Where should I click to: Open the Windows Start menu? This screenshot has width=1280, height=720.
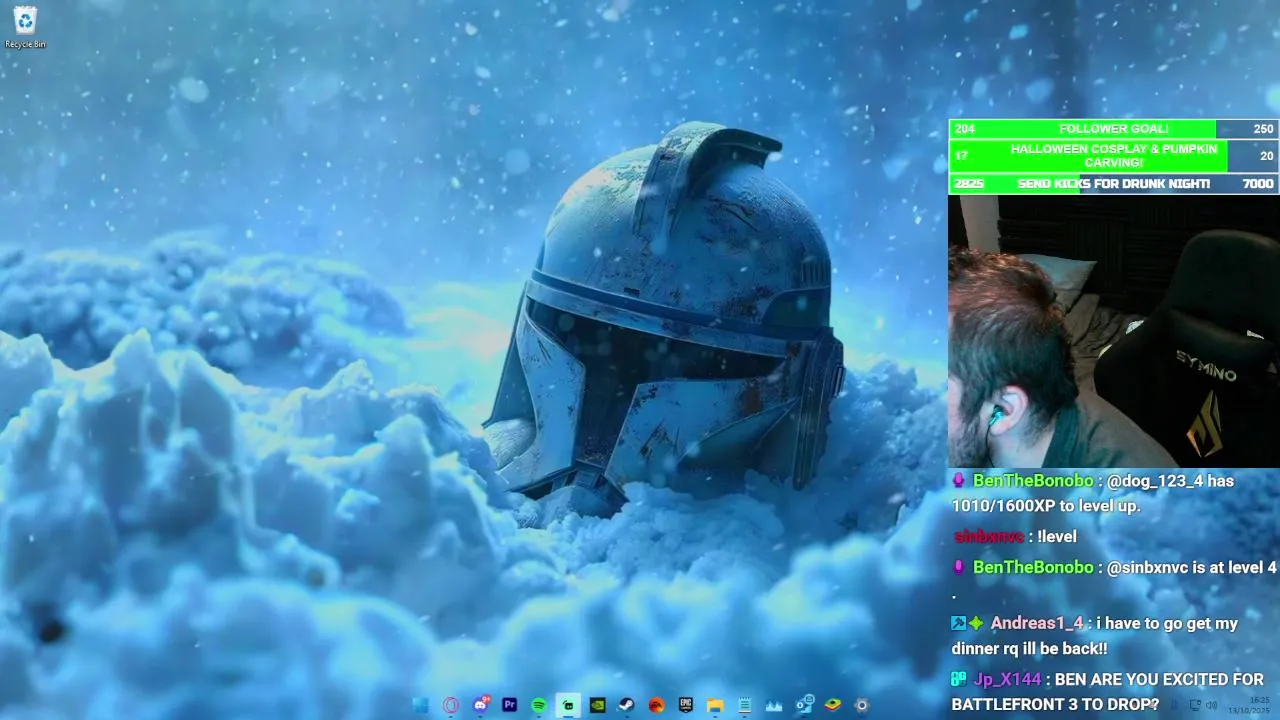coord(421,705)
